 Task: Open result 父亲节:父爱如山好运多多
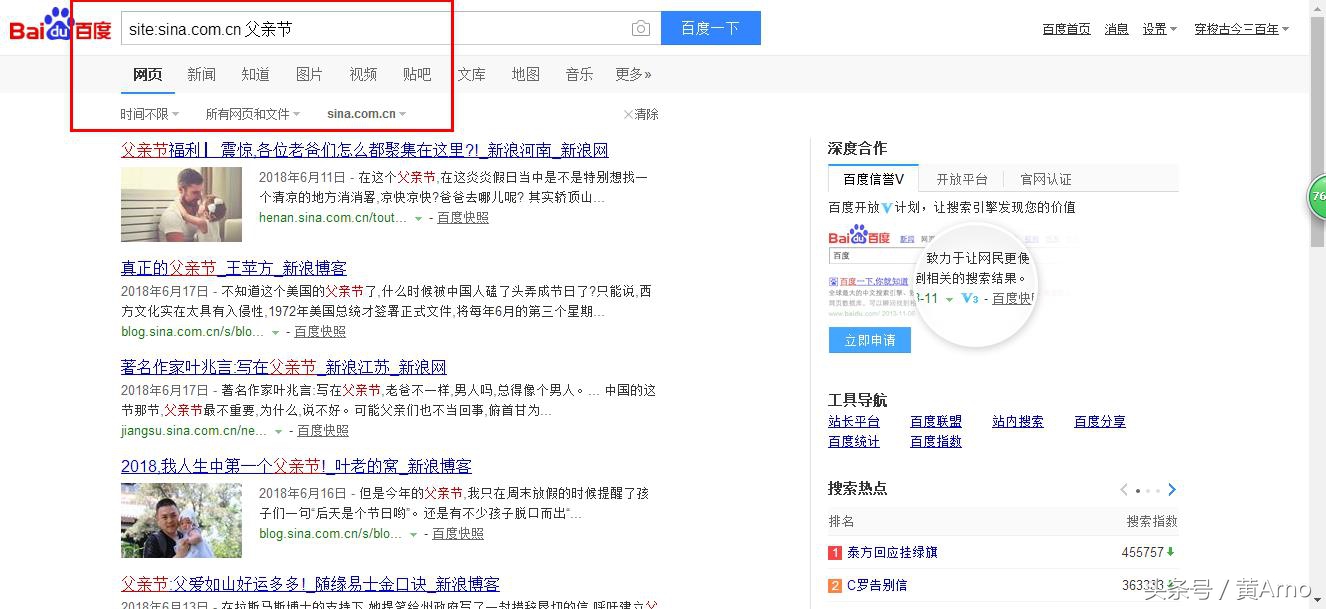[x=310, y=584]
